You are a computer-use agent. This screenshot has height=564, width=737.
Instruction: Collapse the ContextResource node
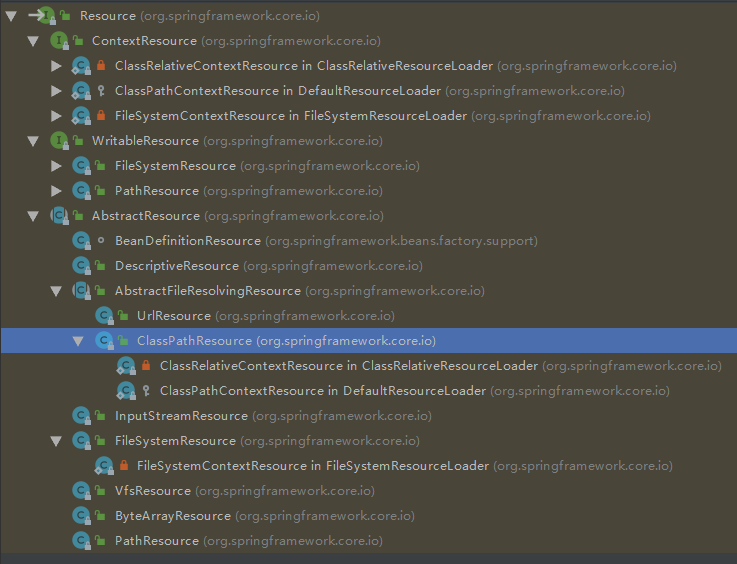click(33, 41)
